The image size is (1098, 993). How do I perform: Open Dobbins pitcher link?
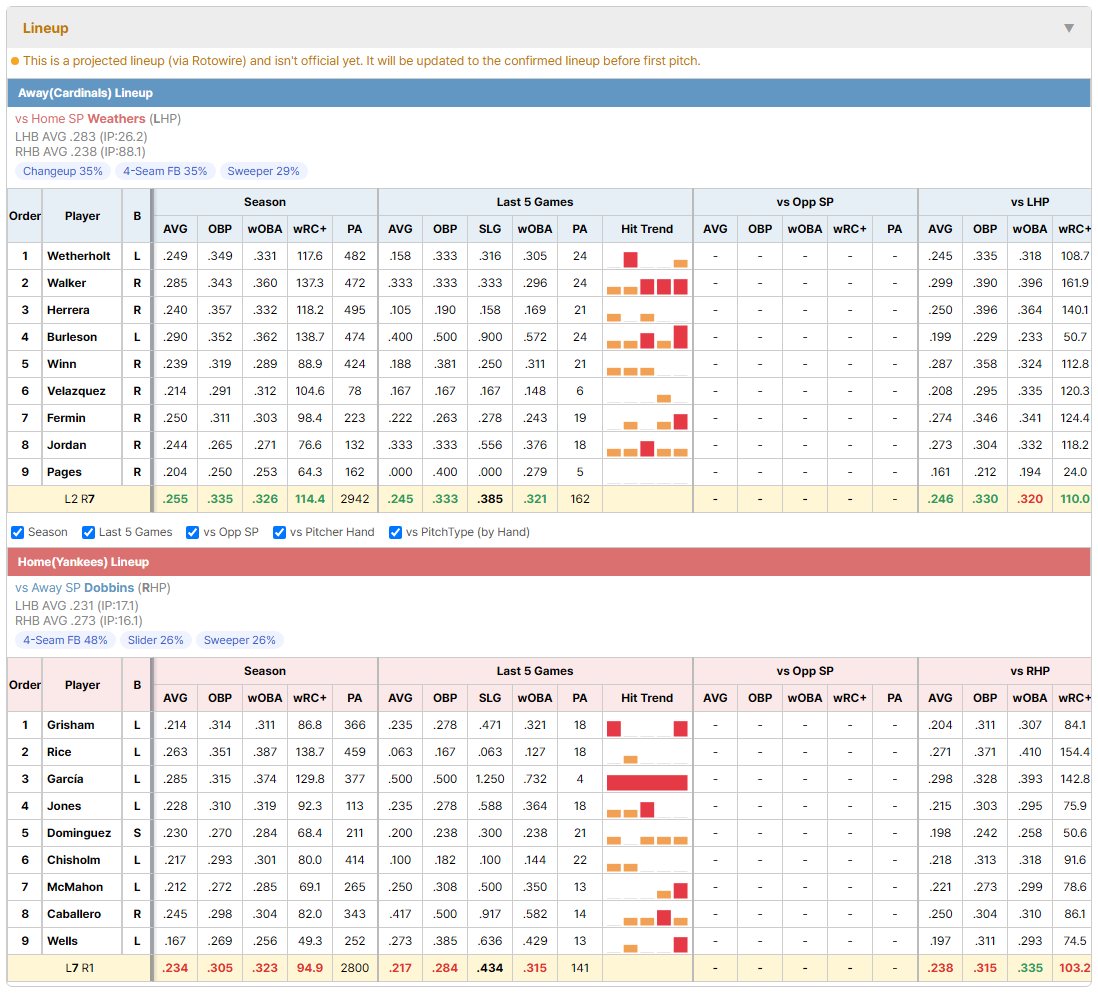[x=109, y=588]
